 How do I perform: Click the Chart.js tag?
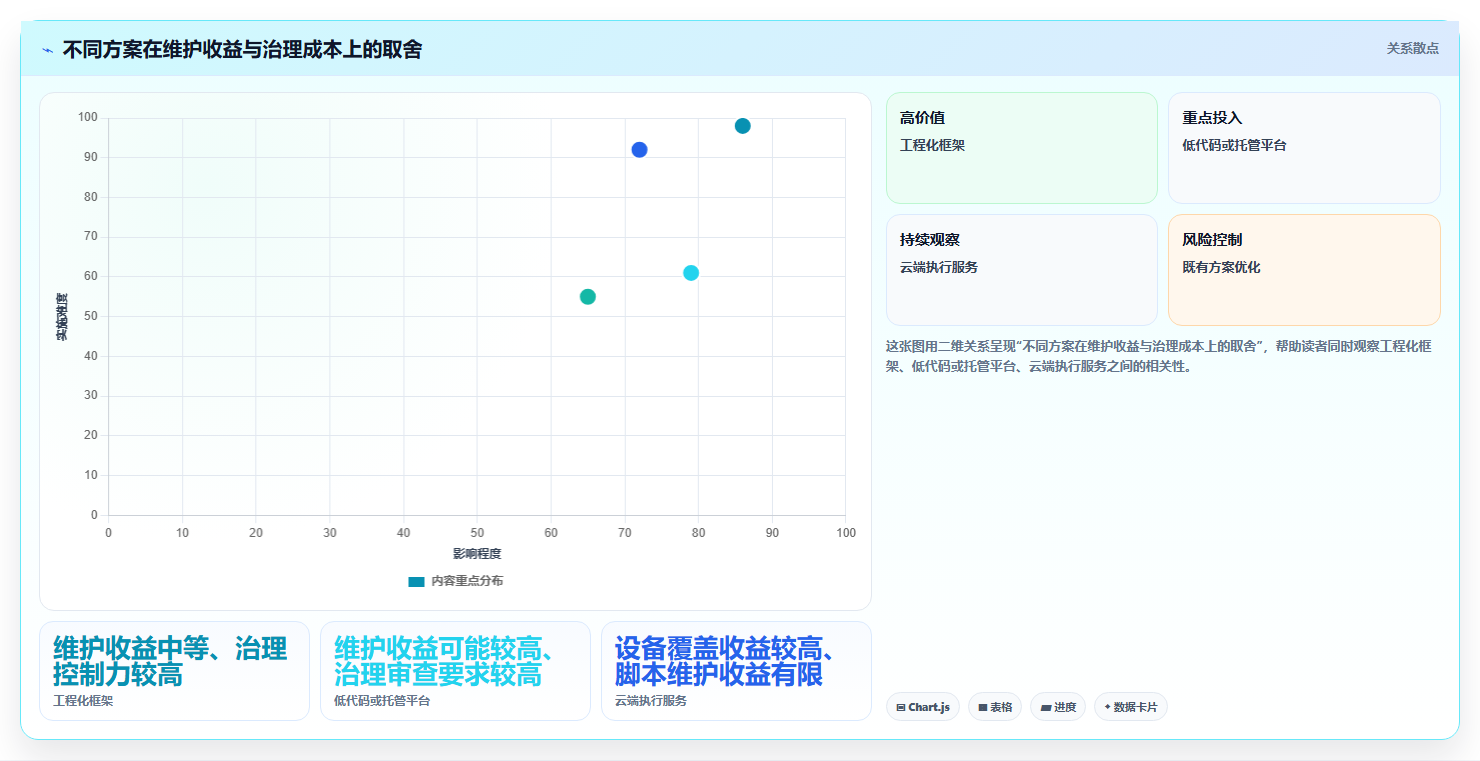click(923, 707)
